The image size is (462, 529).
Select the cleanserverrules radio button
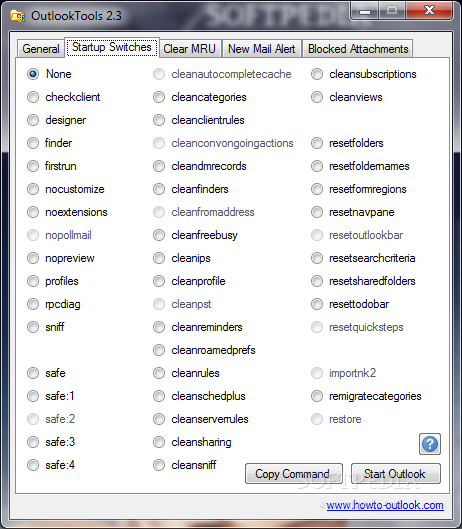tap(159, 419)
